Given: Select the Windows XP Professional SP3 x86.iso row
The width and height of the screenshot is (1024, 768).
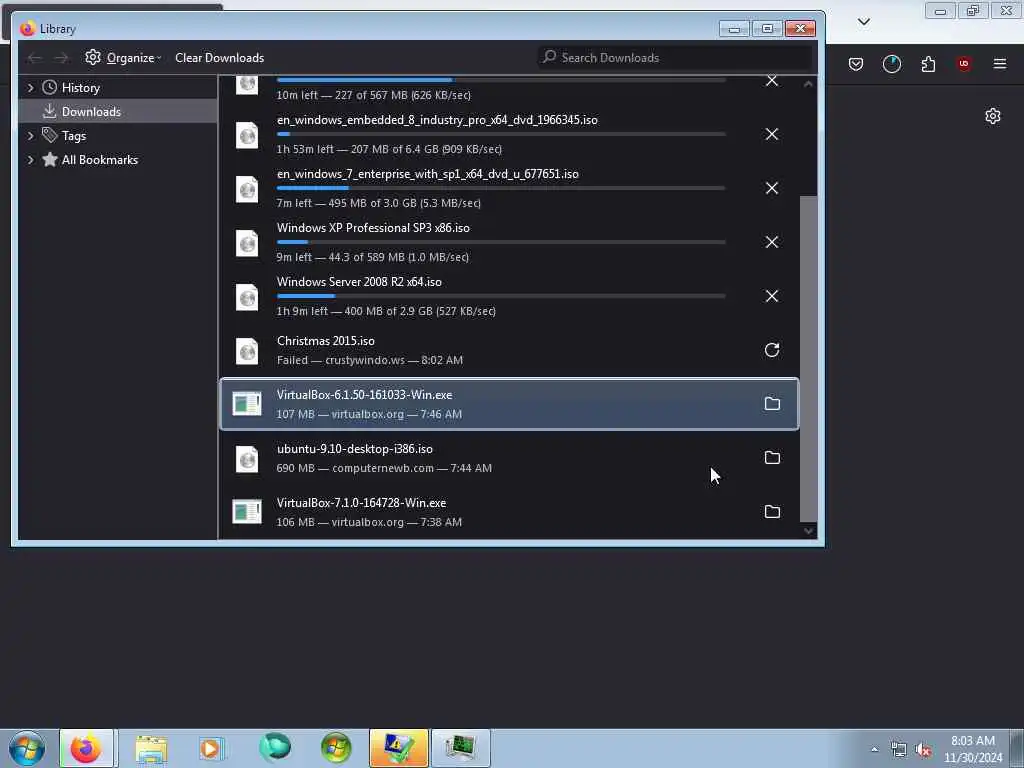Looking at the screenshot, I should pyautogui.click(x=509, y=242).
